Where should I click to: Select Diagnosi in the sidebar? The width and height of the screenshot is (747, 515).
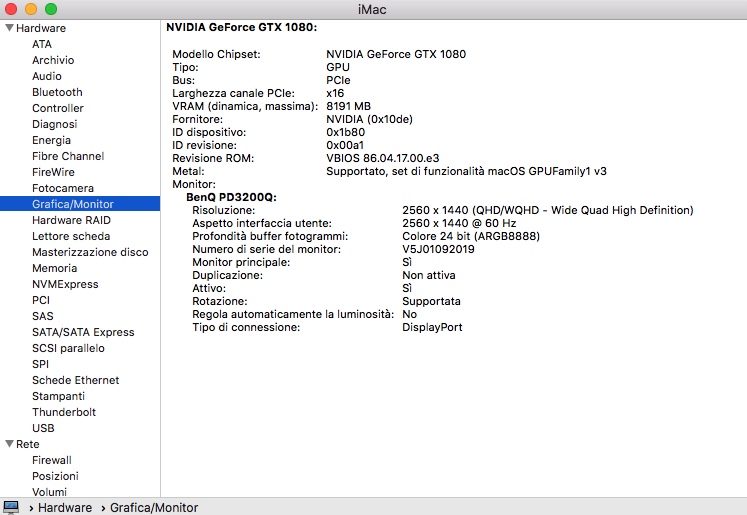[x=54, y=124]
